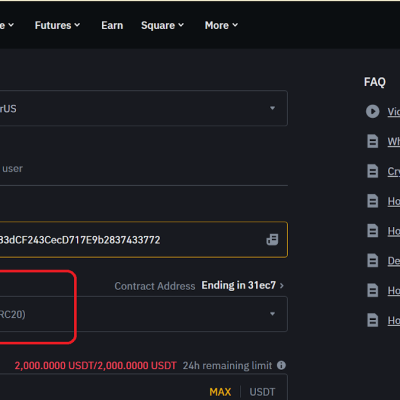
Task: Open the 'Vic' video FAQ link
Action: pos(394,111)
